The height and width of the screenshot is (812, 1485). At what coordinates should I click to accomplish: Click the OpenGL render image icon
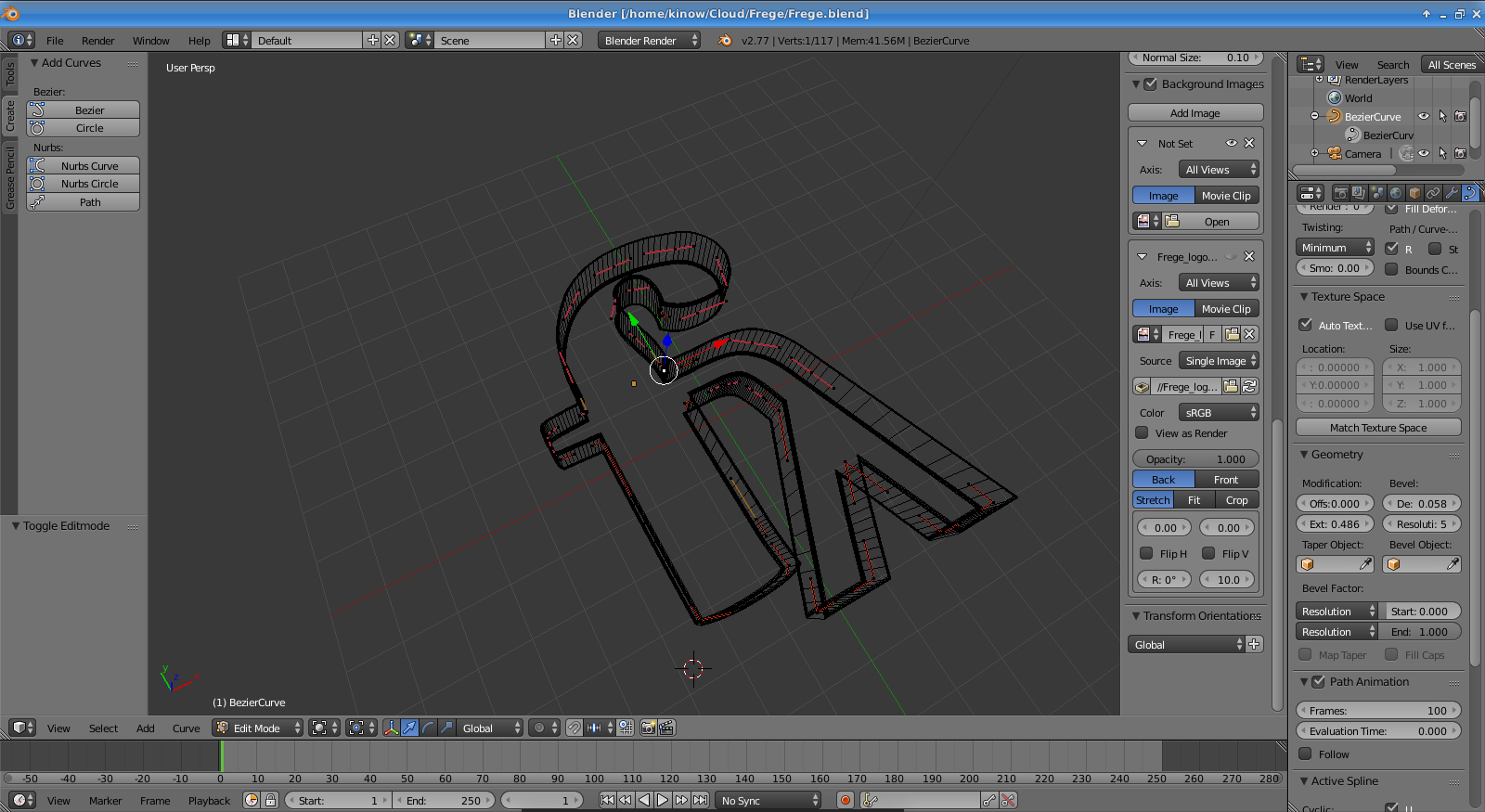click(648, 728)
